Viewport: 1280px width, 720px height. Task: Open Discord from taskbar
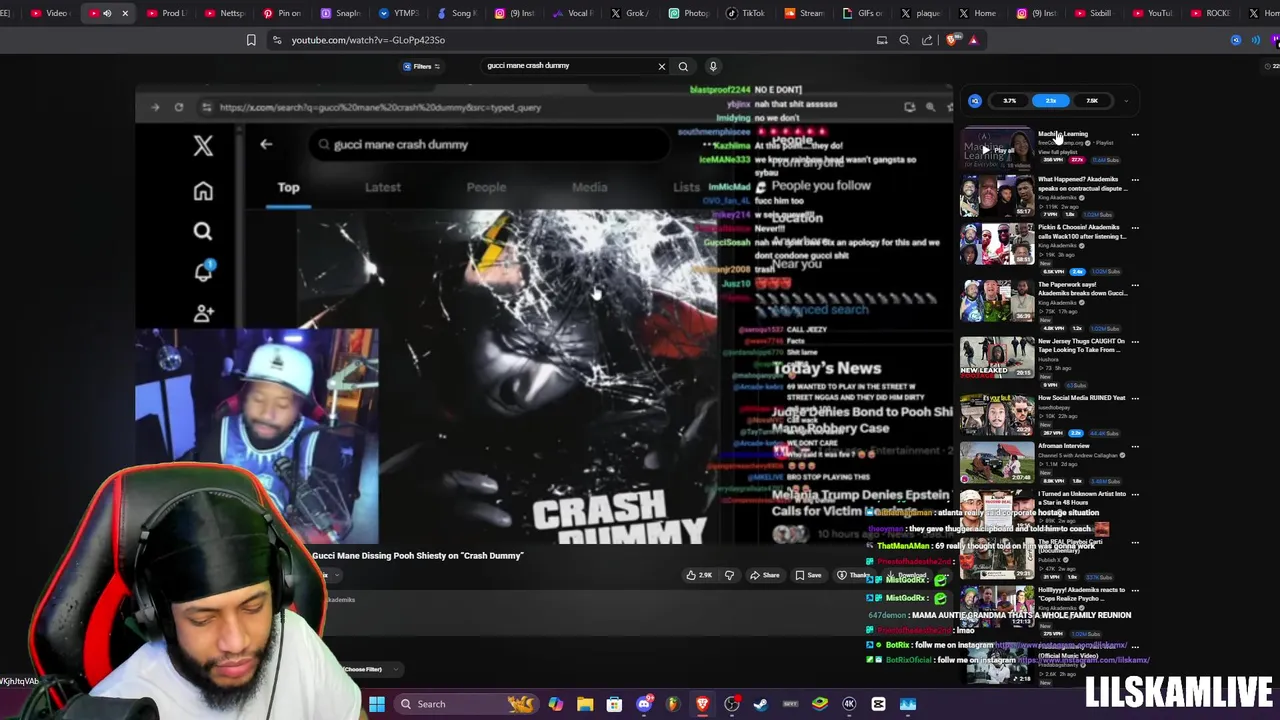pyautogui.click(x=644, y=704)
